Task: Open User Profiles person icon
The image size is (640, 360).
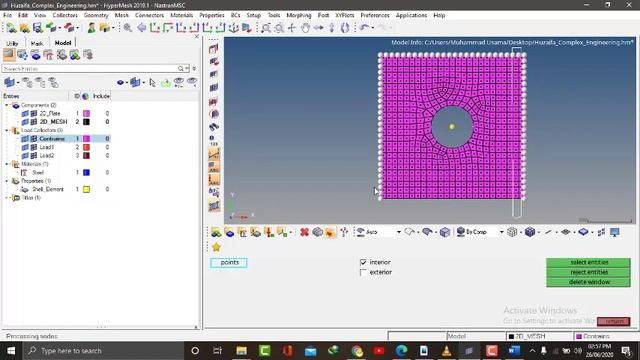Action: tap(91, 28)
